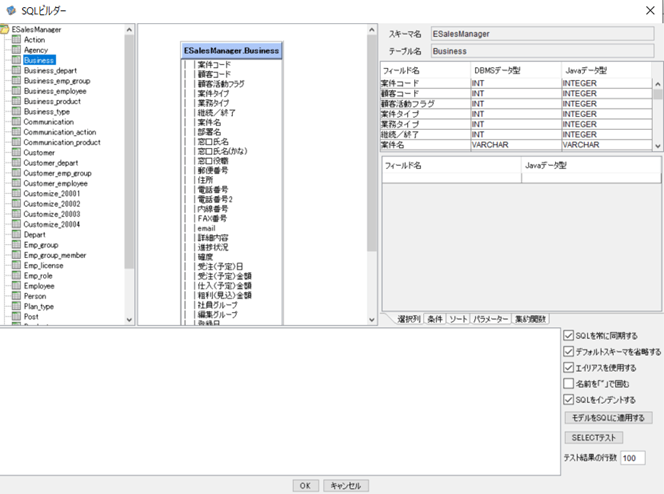Image resolution: width=664 pixels, height=494 pixels.
Task: Click the Person table icon
Action: pos(17,296)
